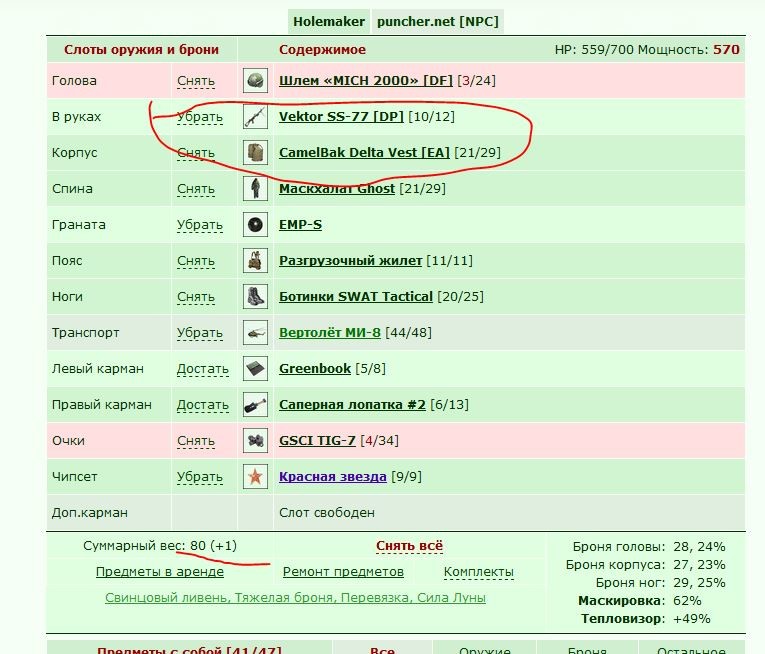Click Снять for the Голова slot

coord(196,81)
